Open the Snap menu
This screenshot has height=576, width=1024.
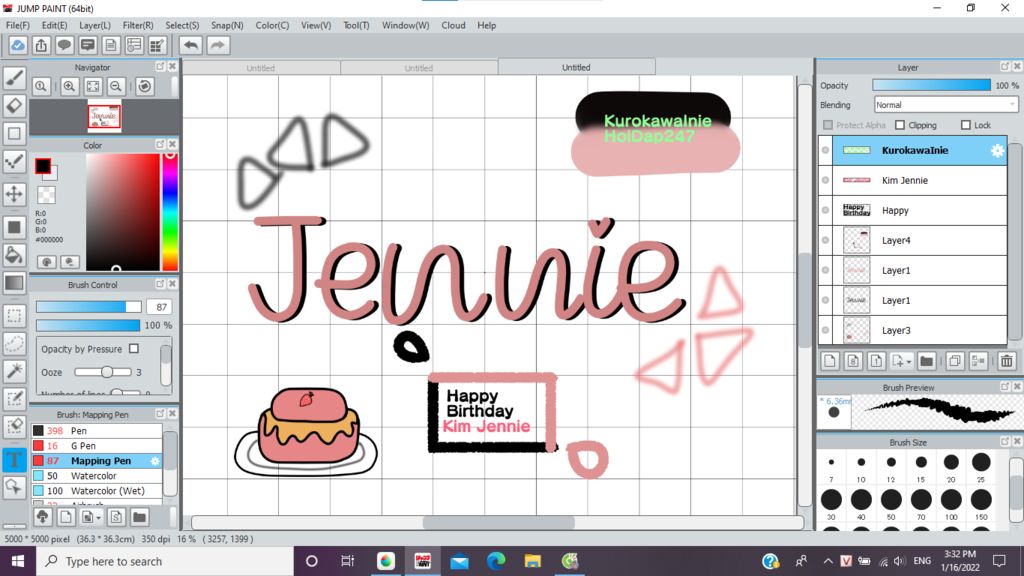coord(227,25)
